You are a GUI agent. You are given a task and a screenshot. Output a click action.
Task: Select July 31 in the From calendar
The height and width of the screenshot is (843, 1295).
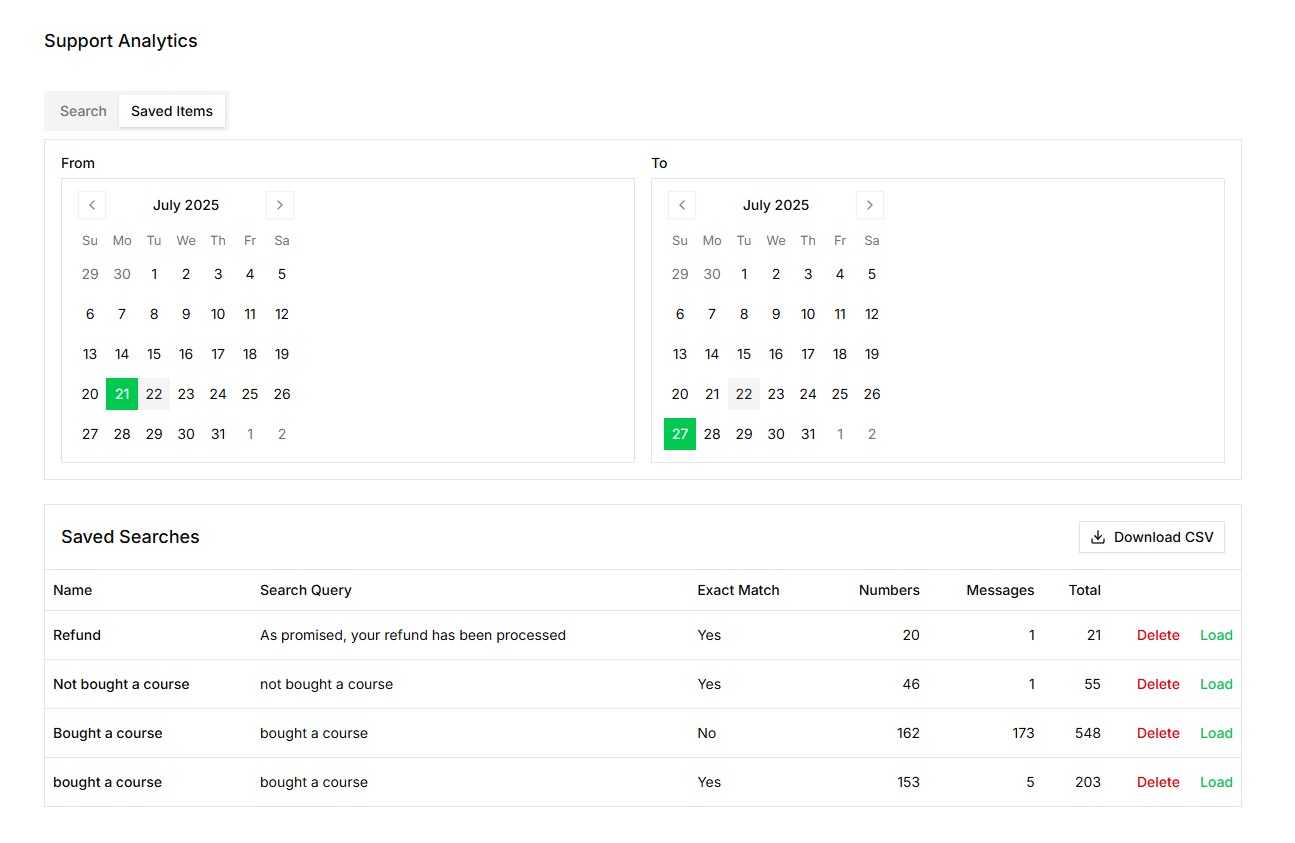click(x=218, y=434)
